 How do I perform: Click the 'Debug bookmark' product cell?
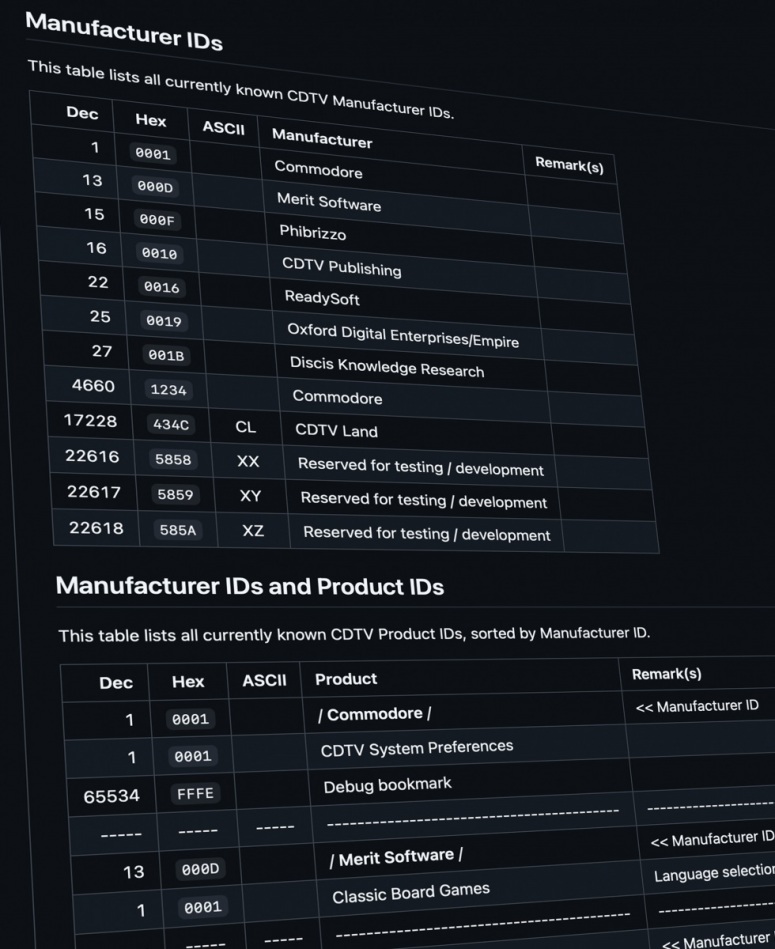pos(387,785)
